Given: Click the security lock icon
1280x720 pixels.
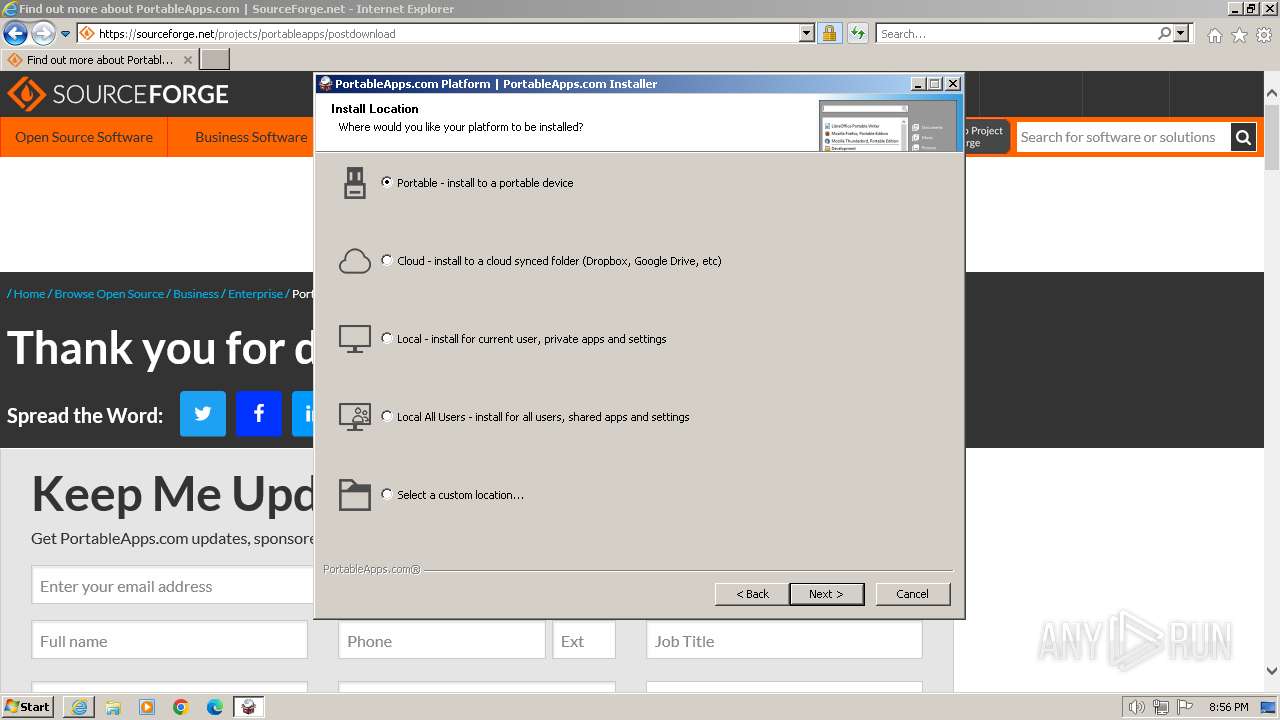Looking at the screenshot, I should click(829, 34).
